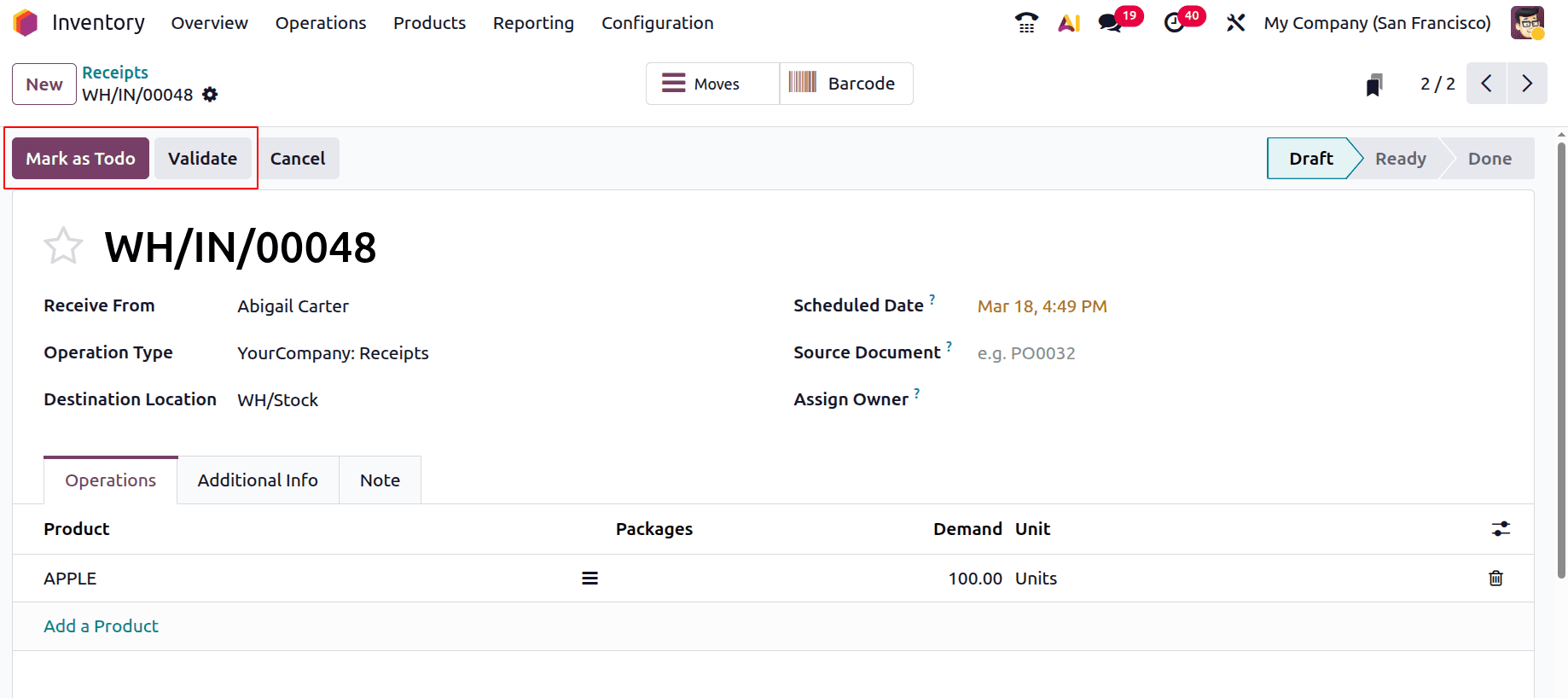The image size is (1568, 698).
Task: Click the Validate button
Action: click(202, 159)
